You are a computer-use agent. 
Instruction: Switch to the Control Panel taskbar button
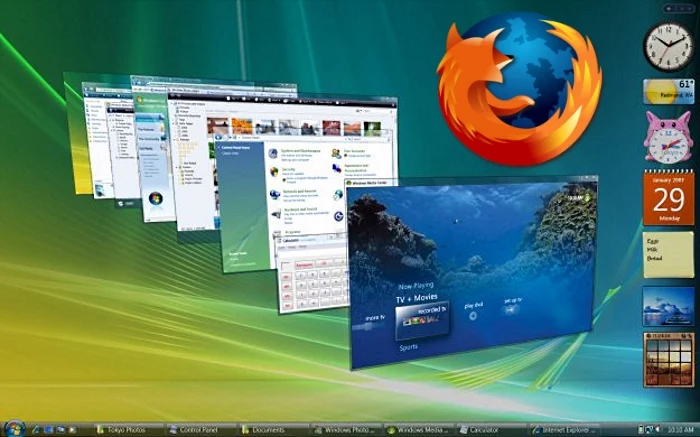click(201, 430)
